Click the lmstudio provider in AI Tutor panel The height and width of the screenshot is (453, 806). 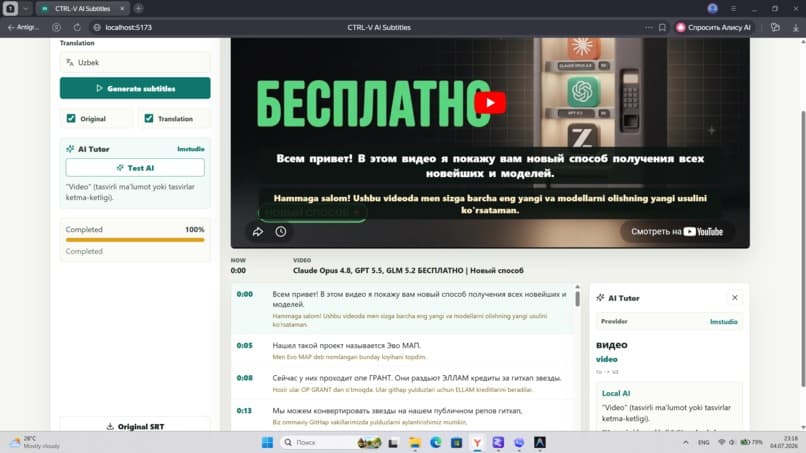723,321
